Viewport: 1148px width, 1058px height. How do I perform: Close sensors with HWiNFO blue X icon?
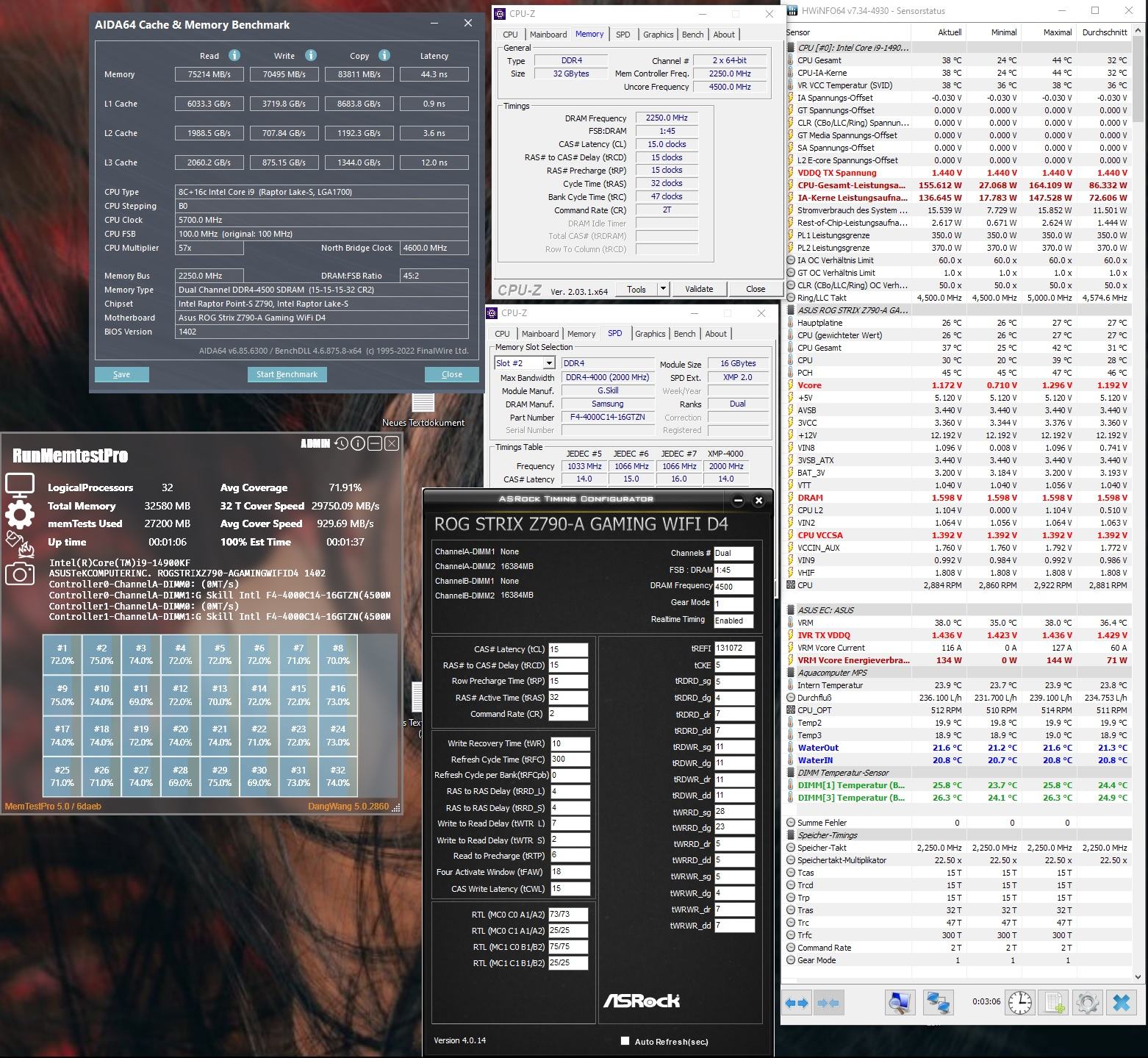pos(1122,1003)
